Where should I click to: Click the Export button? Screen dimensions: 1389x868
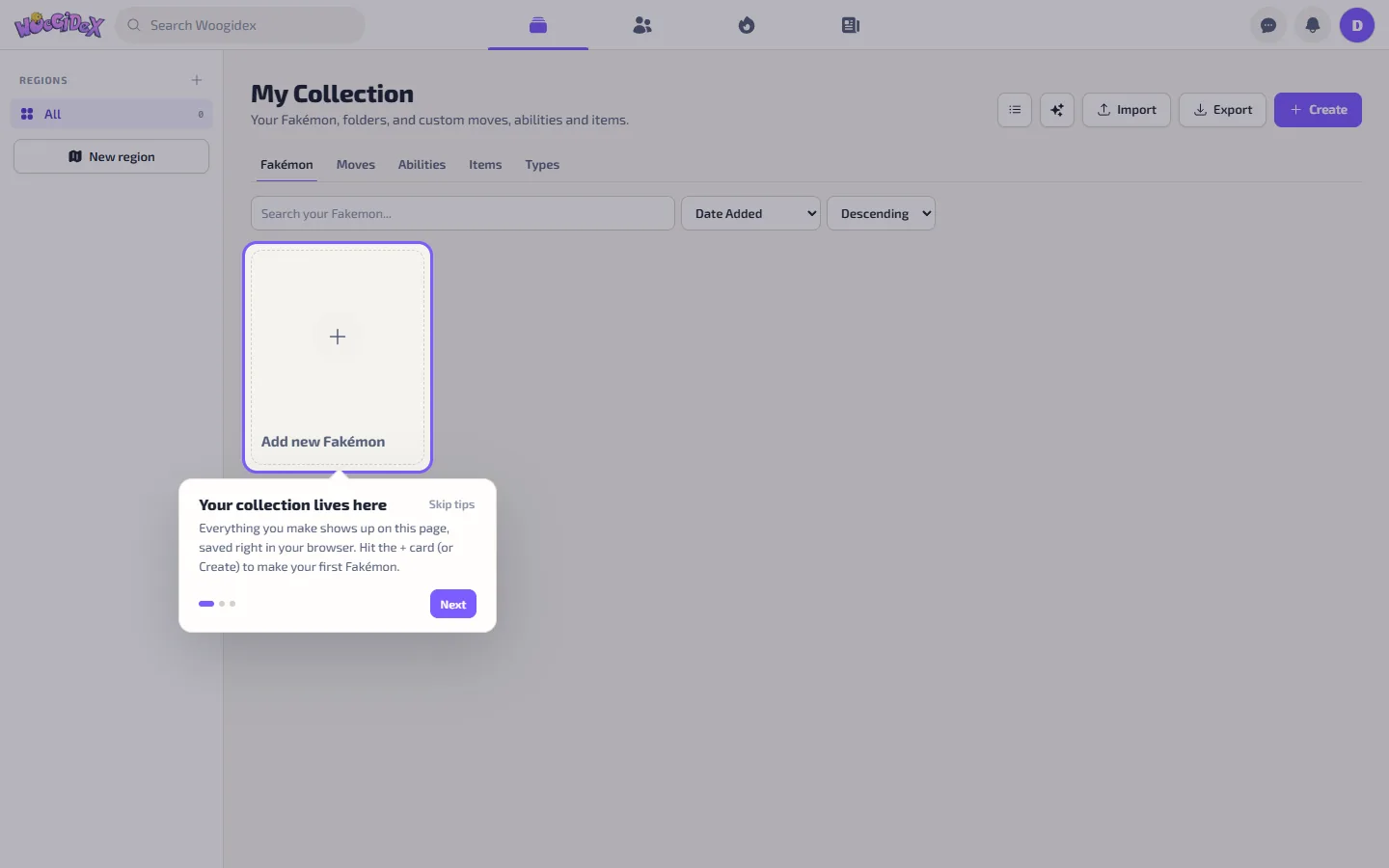point(1223,110)
